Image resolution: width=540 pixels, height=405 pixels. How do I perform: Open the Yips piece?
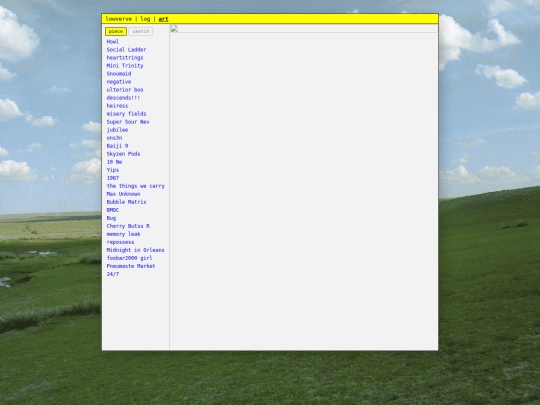coord(113,170)
